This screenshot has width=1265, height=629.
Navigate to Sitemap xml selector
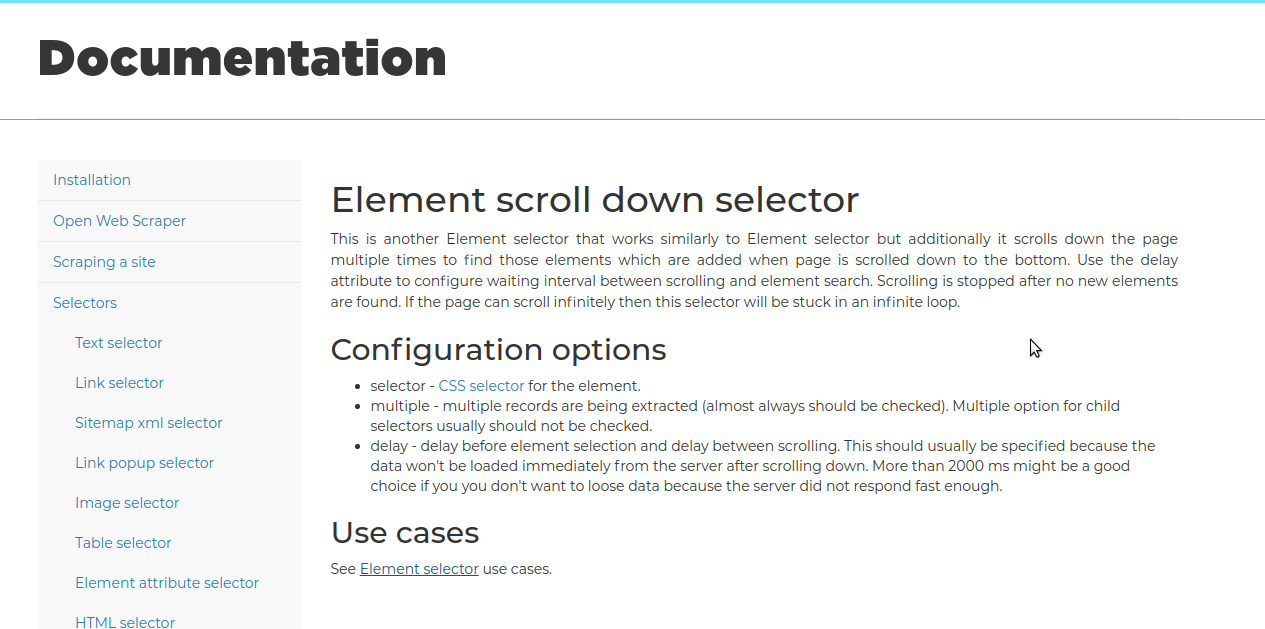point(148,423)
